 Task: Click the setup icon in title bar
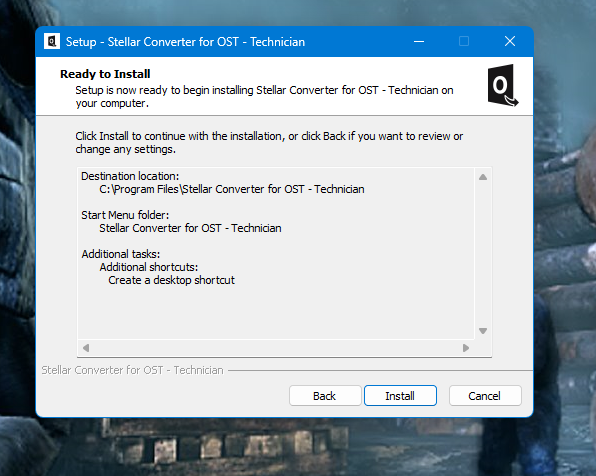pyautogui.click(x=52, y=41)
